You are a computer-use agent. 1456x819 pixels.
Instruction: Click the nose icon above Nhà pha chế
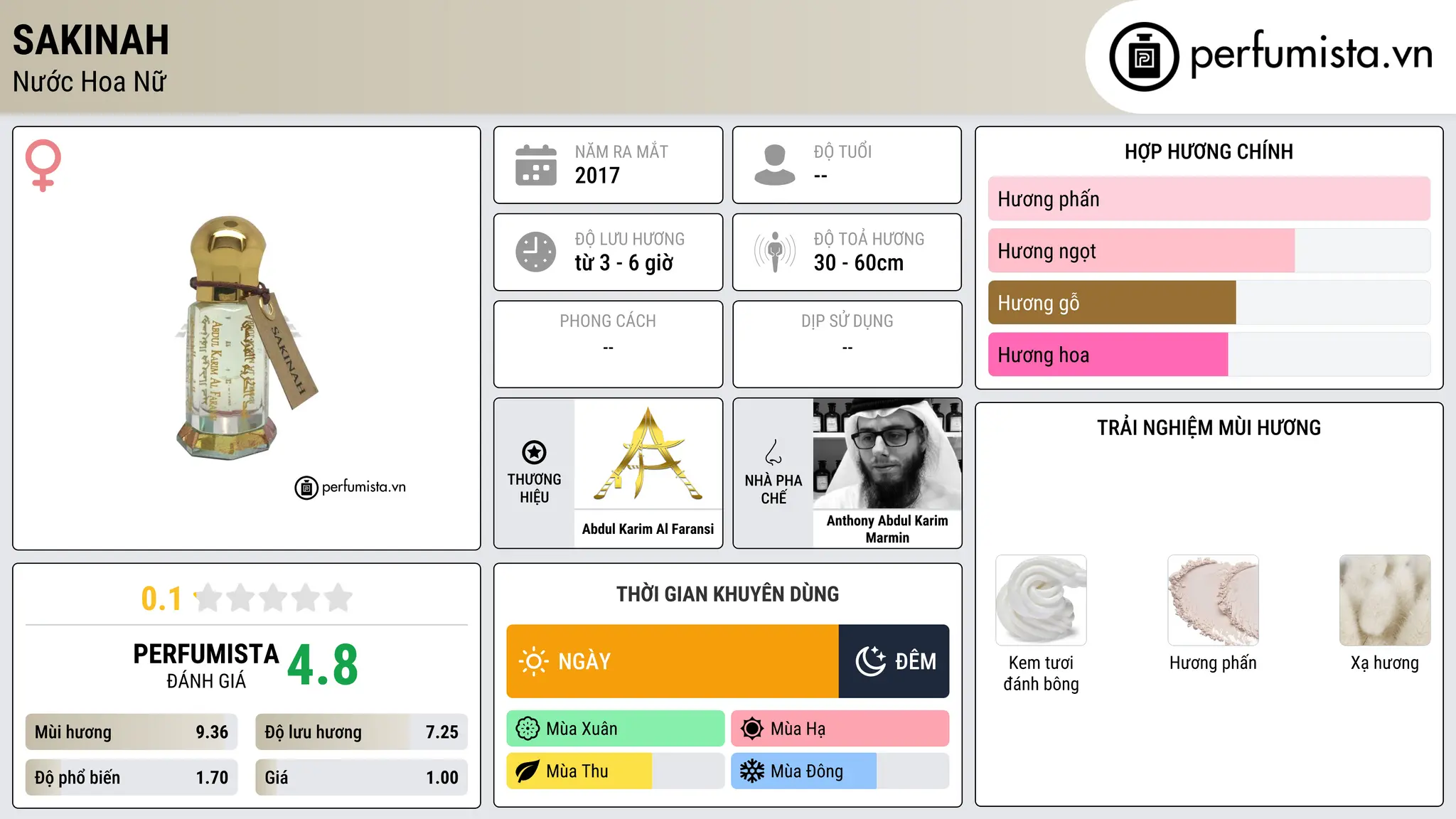tap(773, 452)
